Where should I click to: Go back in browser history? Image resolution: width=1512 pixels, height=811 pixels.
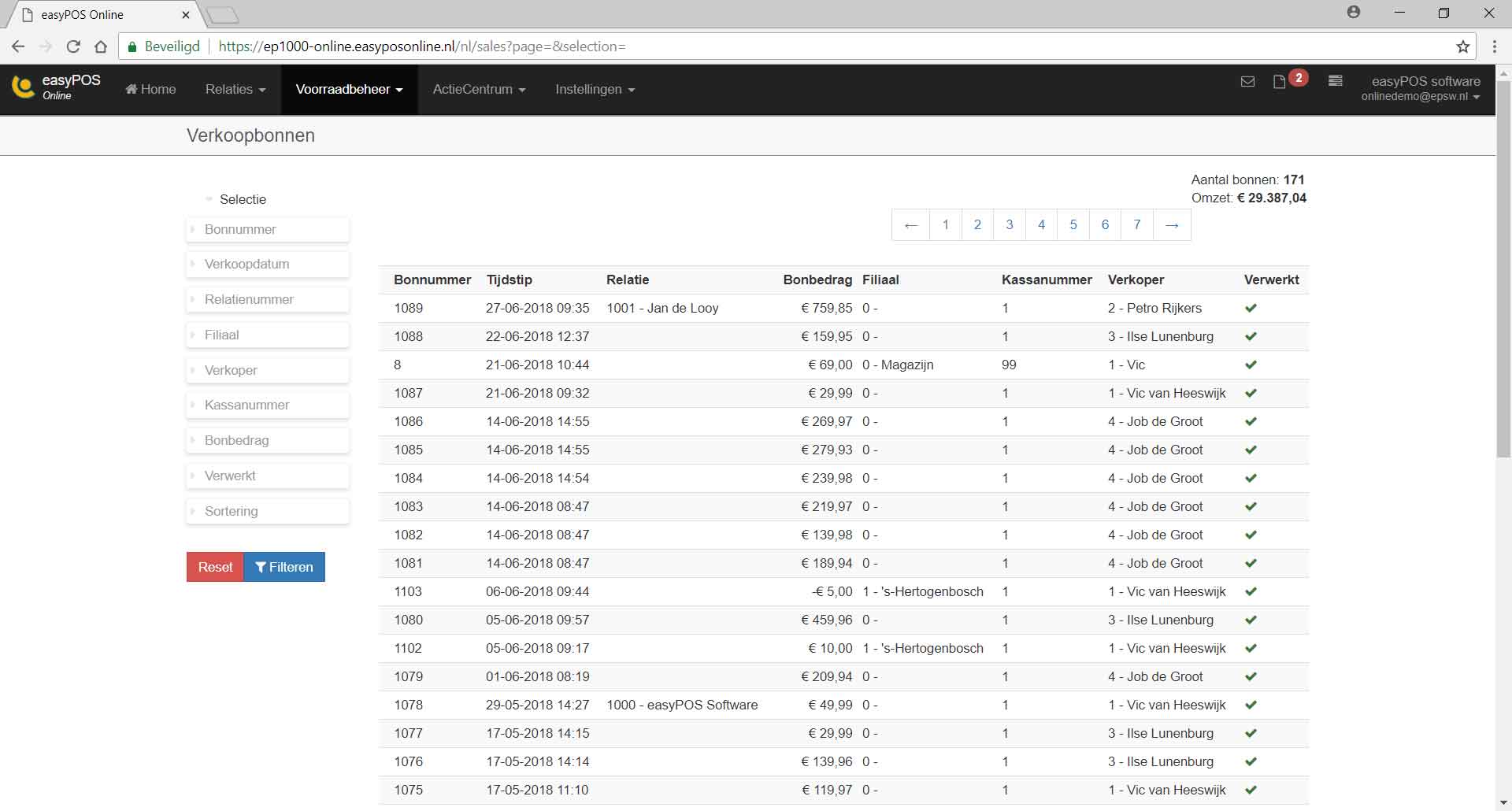point(19,46)
